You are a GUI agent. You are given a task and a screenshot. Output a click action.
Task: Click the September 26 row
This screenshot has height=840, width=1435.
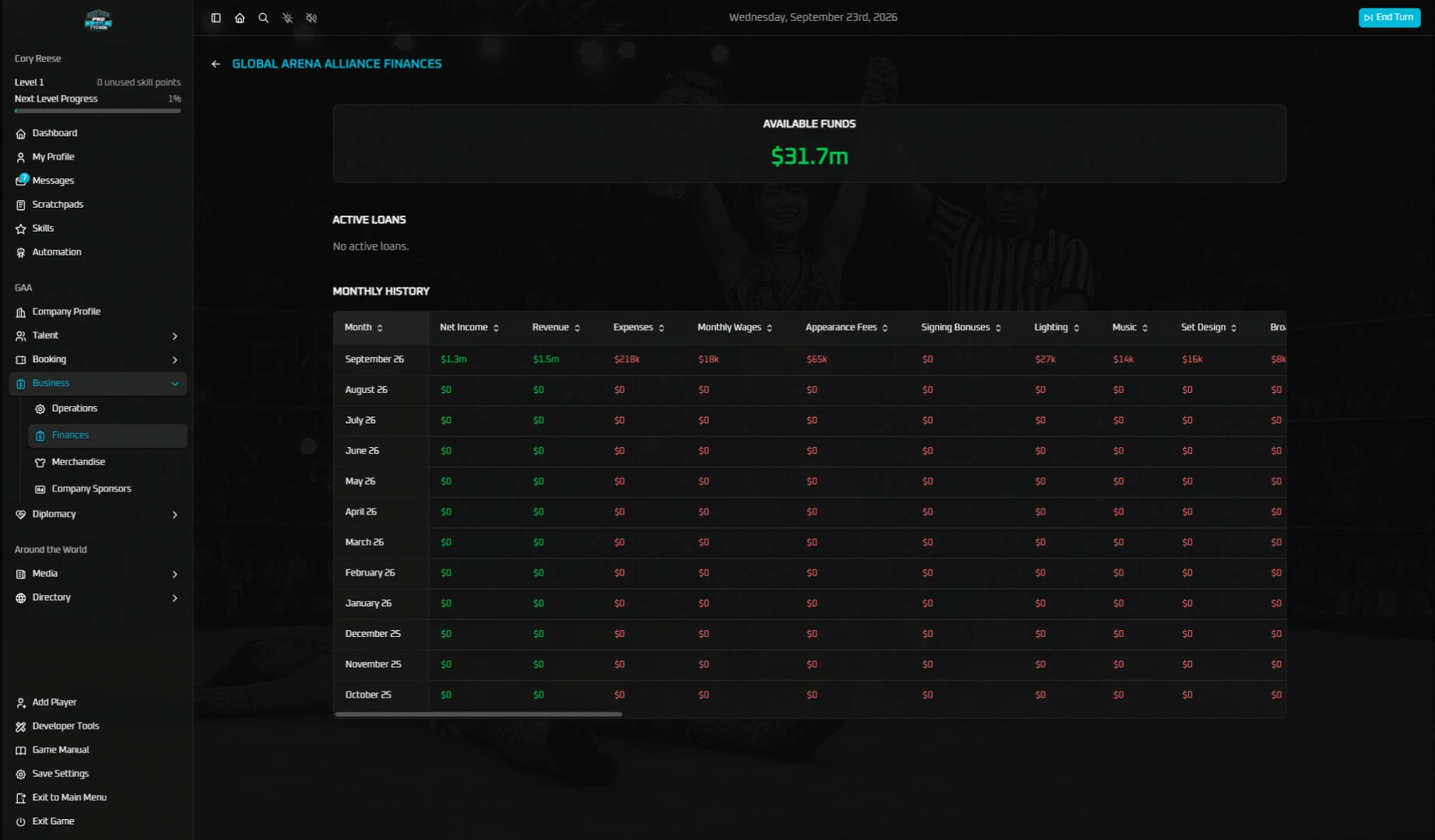click(809, 359)
